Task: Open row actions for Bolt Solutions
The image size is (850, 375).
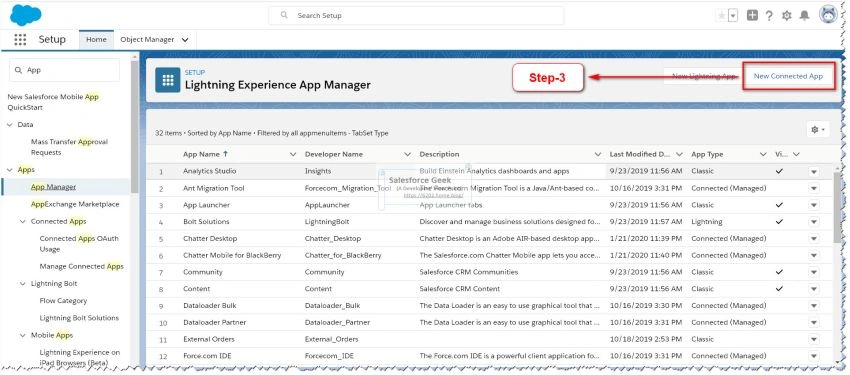Action: tap(814, 222)
